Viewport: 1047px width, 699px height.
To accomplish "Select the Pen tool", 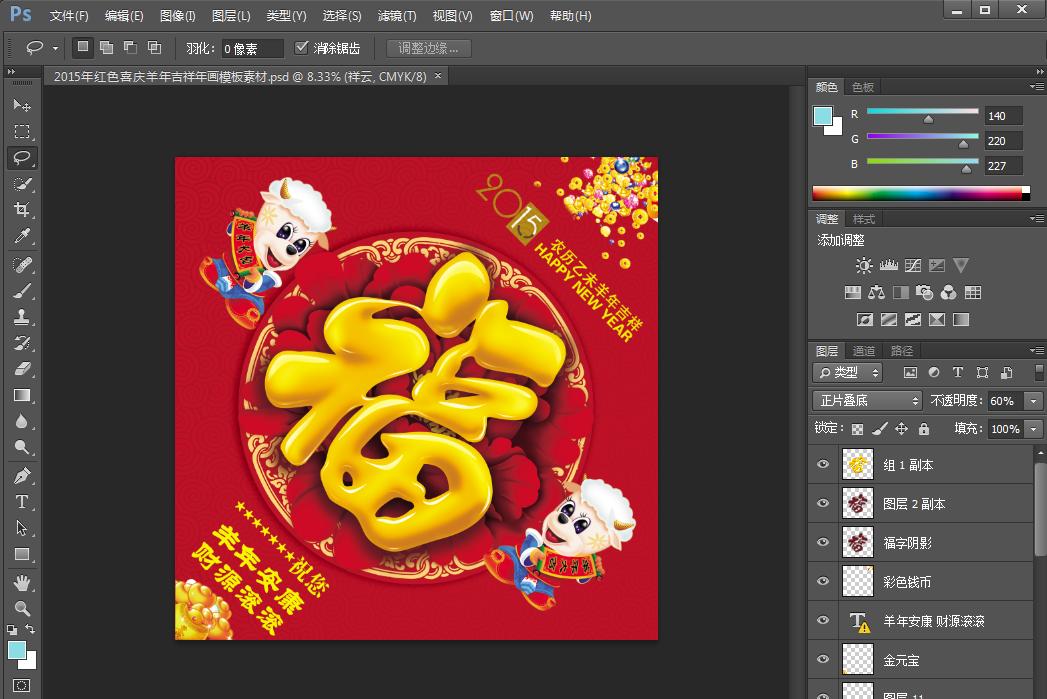I will pos(22,475).
